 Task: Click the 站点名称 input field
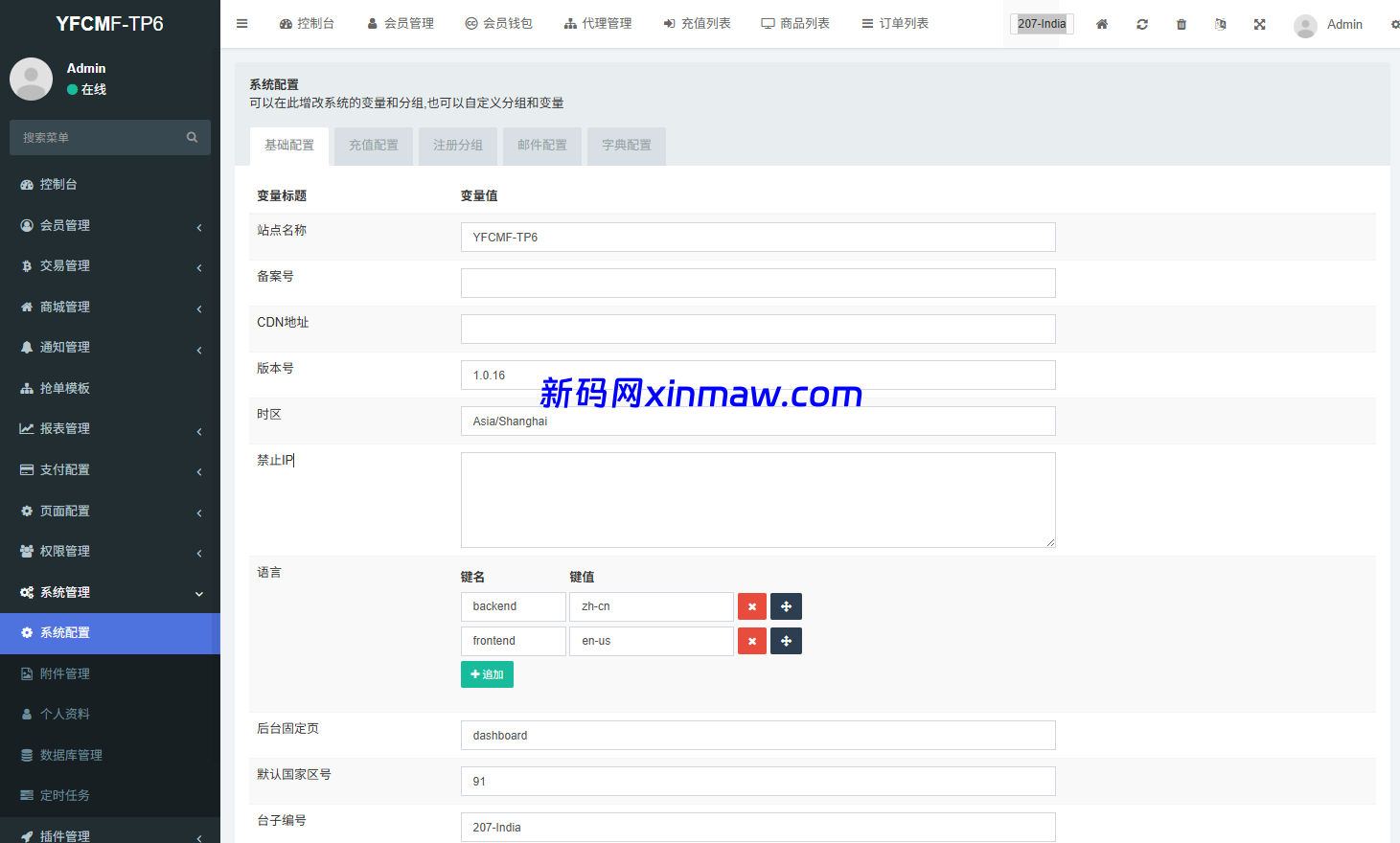tap(757, 238)
